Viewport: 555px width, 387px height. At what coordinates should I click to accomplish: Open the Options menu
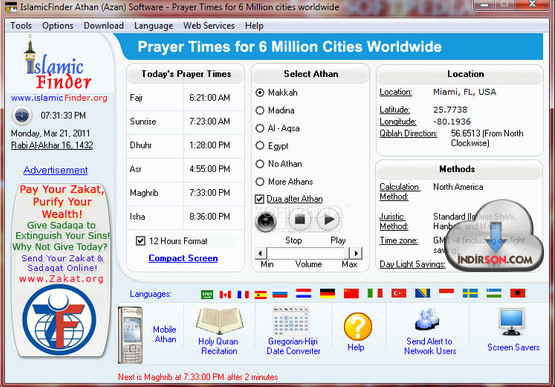[58, 26]
